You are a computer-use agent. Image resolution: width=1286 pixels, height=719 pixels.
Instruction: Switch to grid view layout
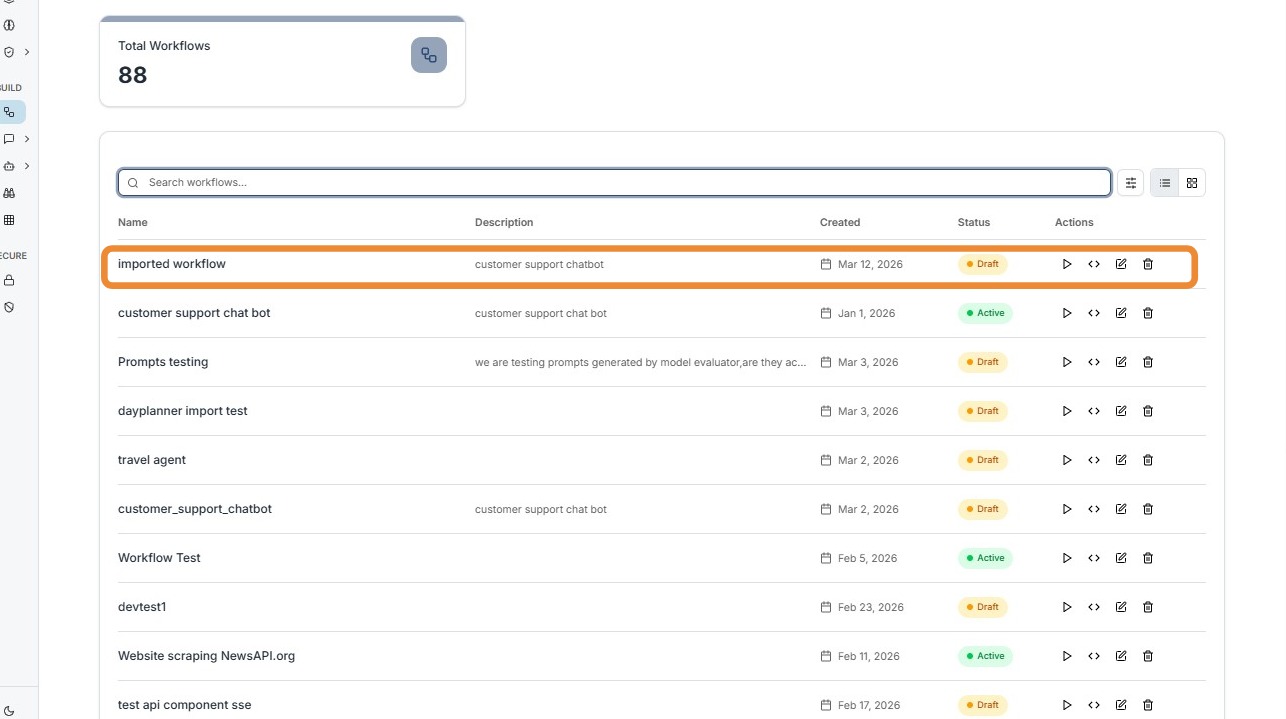click(x=1192, y=183)
